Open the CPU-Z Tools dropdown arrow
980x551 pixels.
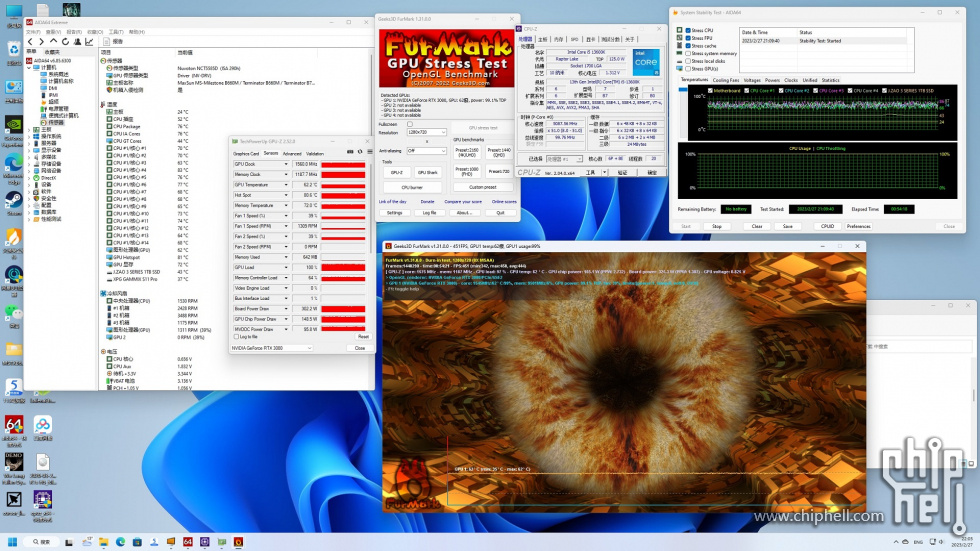(x=604, y=172)
